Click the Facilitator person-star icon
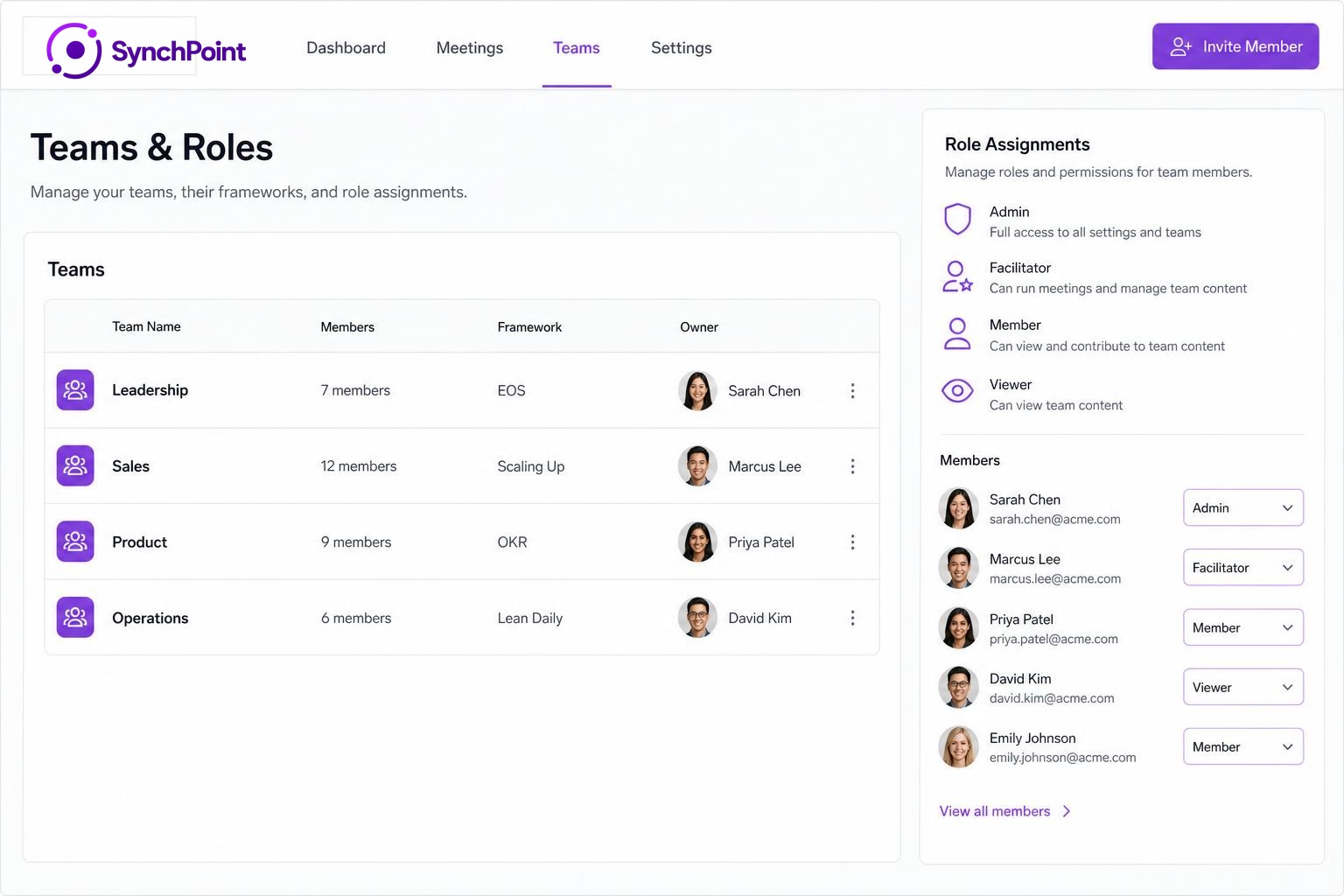Viewport: 1344px width, 896px height. pyautogui.click(x=957, y=276)
